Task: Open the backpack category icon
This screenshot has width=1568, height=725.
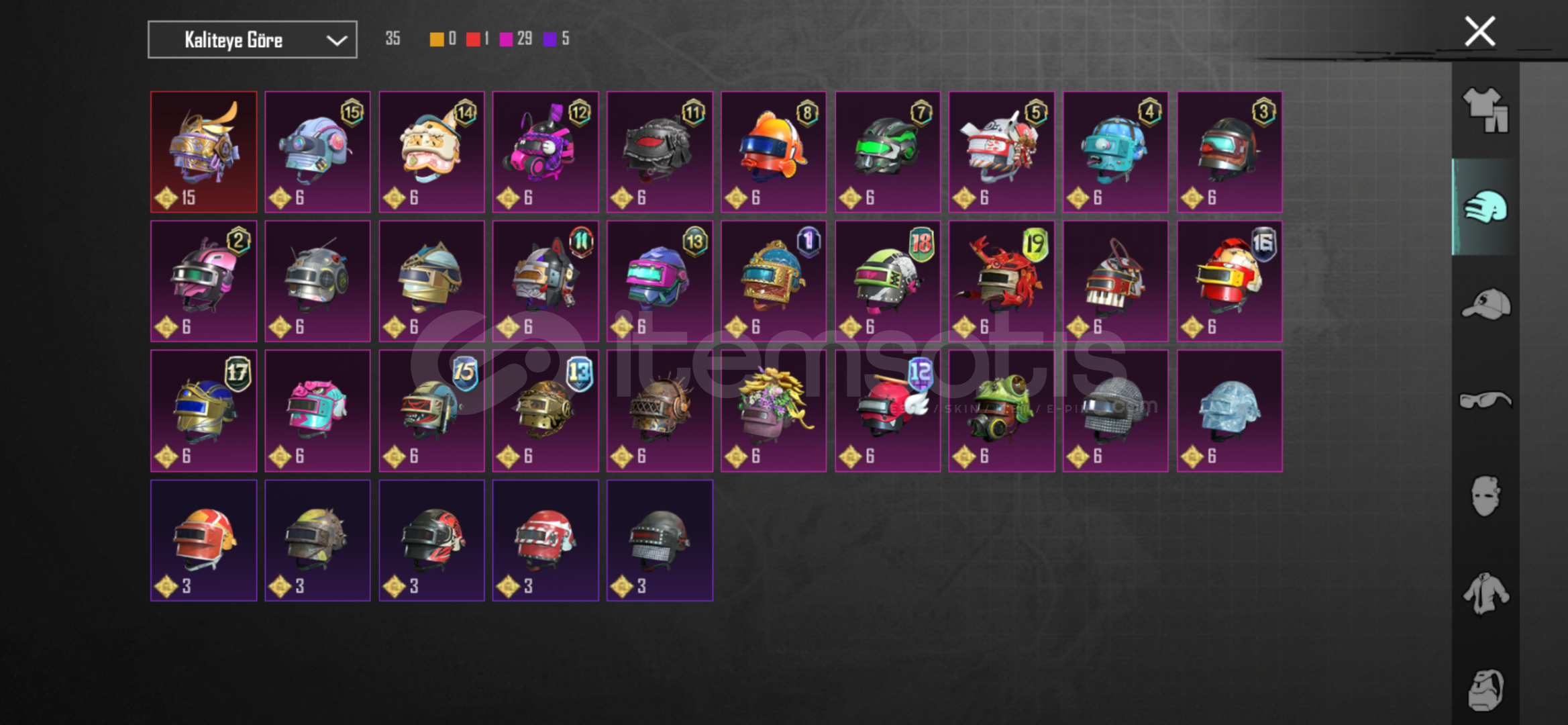Action: pos(1485,690)
